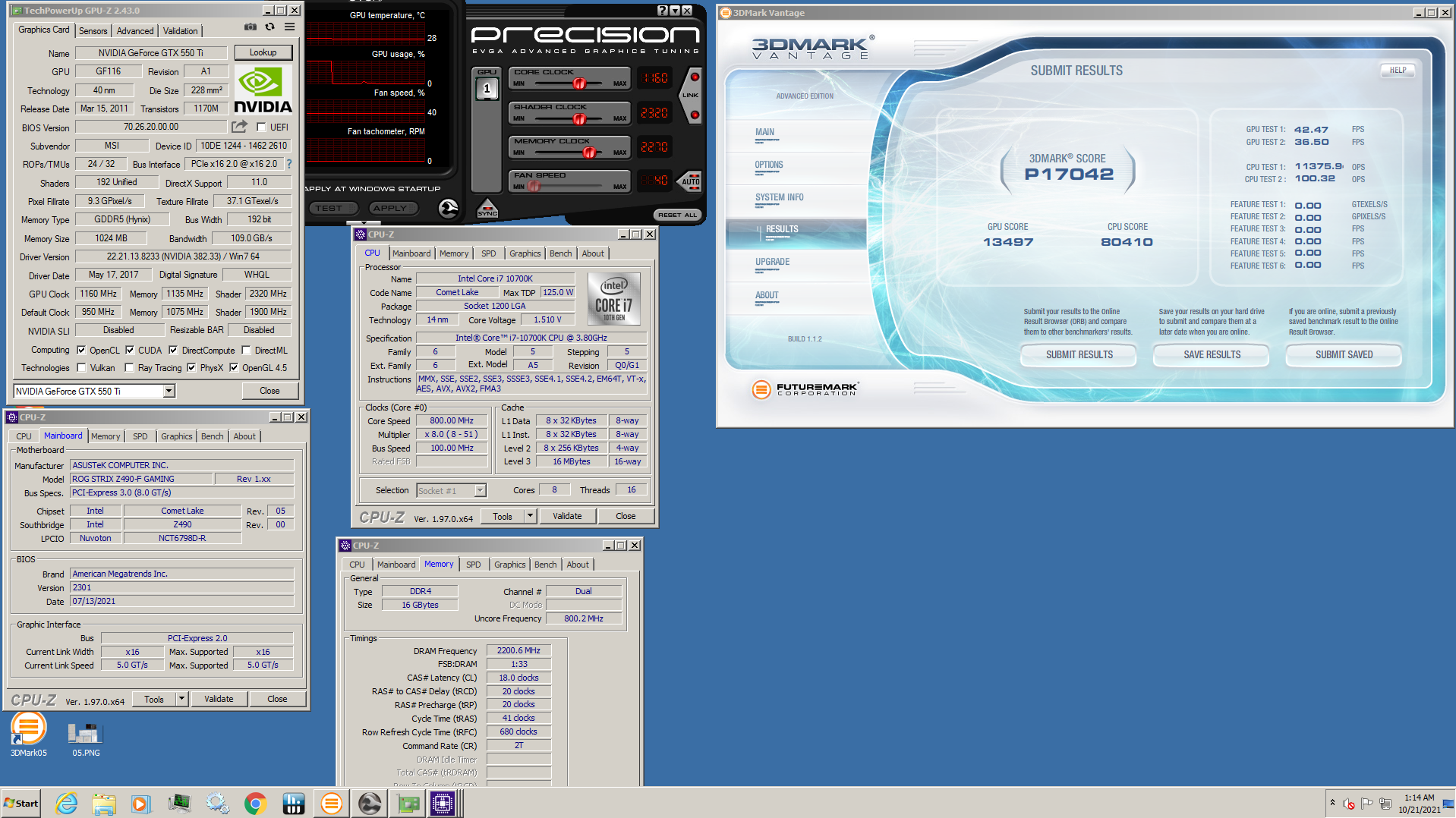Open Windows Media Player from the taskbar
Viewport: 1456px width, 818px height.
(141, 804)
